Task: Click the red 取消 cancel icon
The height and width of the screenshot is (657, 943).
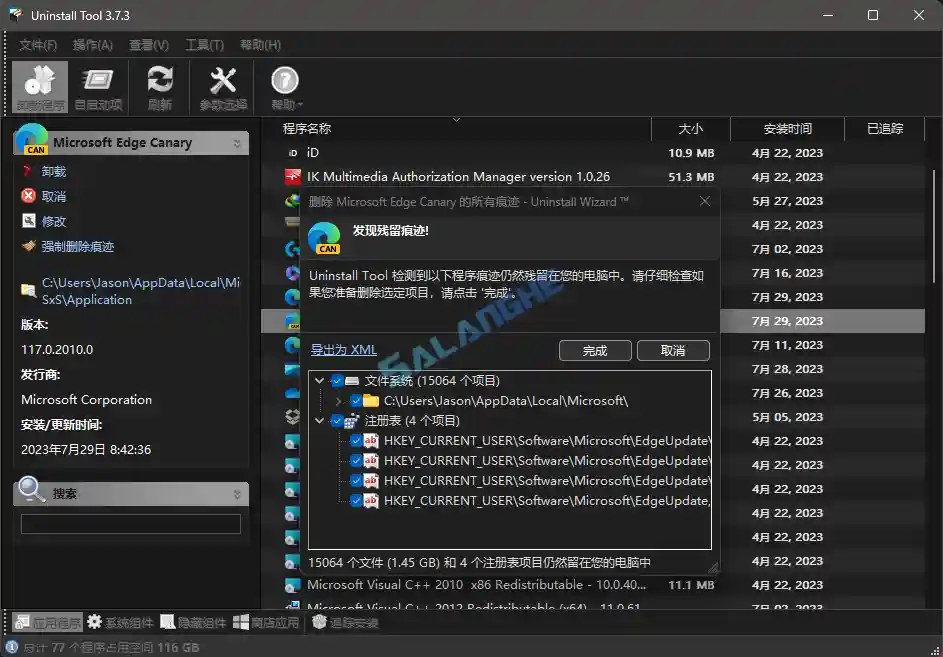Action: [25, 196]
